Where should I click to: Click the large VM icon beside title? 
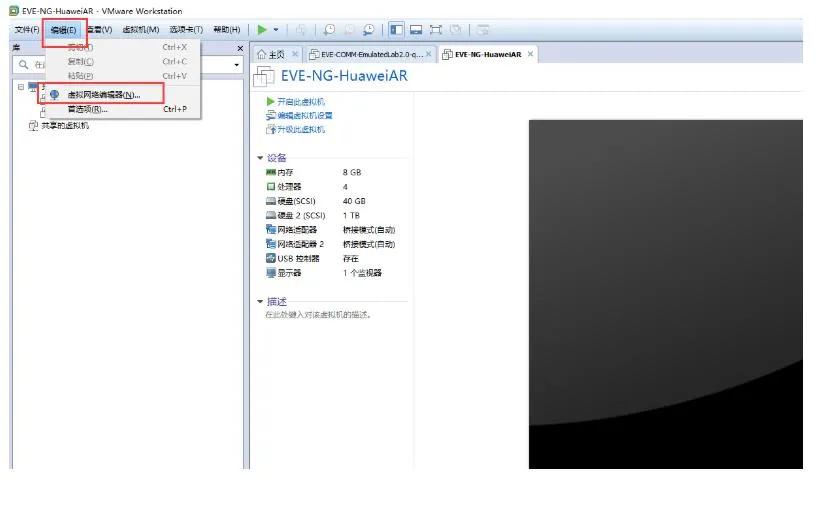264,76
